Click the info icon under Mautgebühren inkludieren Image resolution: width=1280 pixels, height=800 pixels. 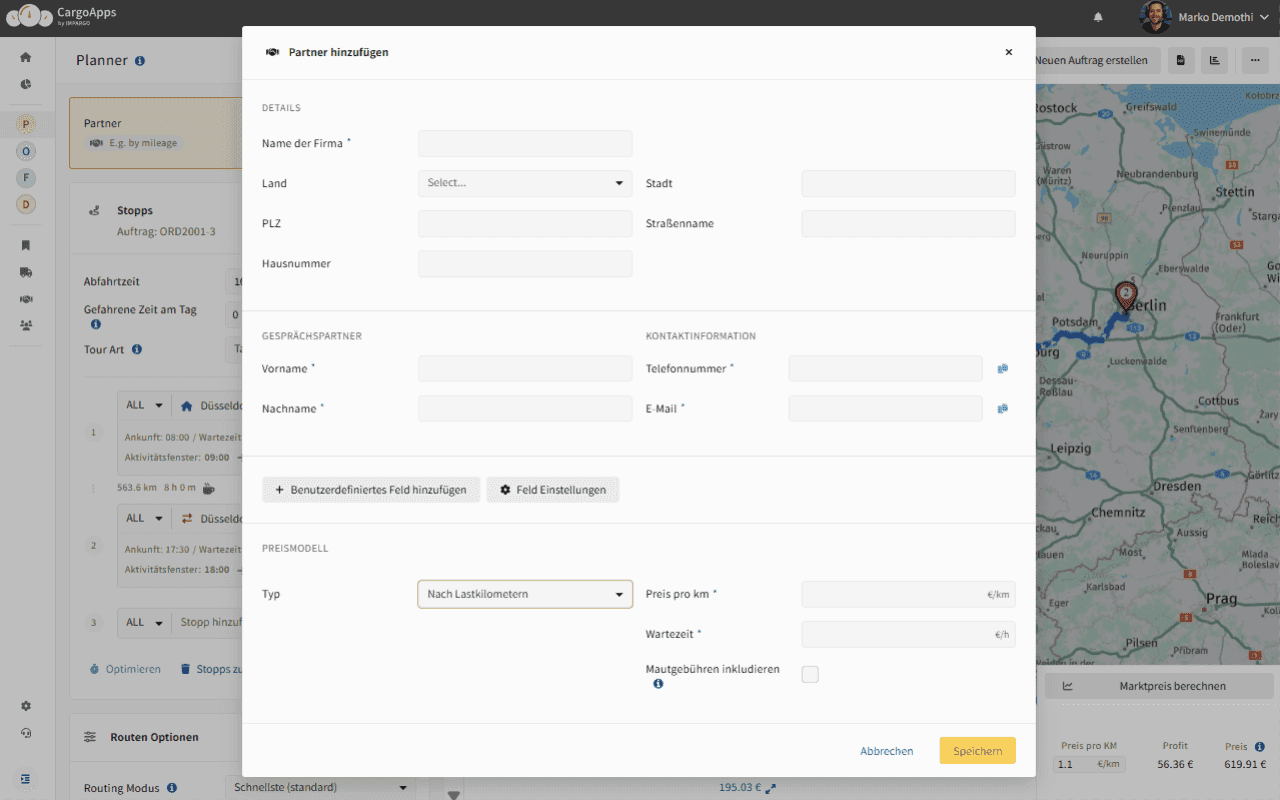[658, 684]
